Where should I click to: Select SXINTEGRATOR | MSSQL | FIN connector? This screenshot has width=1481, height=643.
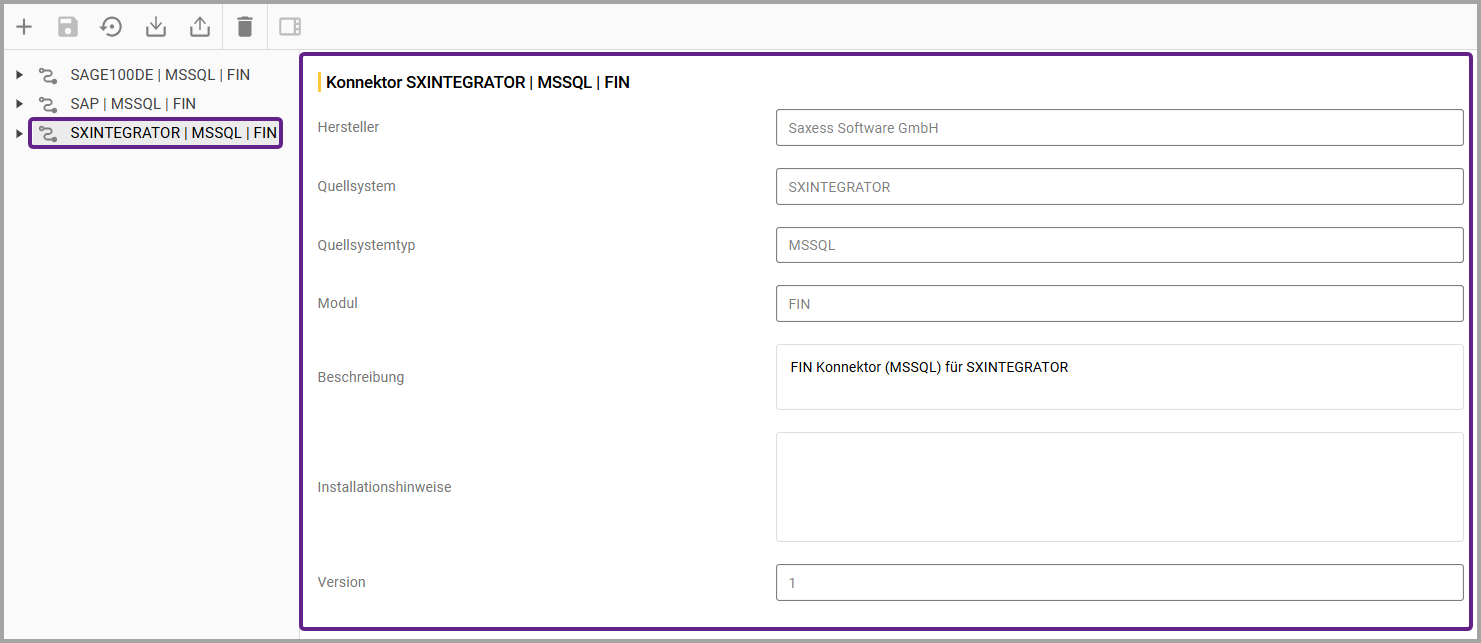172,133
